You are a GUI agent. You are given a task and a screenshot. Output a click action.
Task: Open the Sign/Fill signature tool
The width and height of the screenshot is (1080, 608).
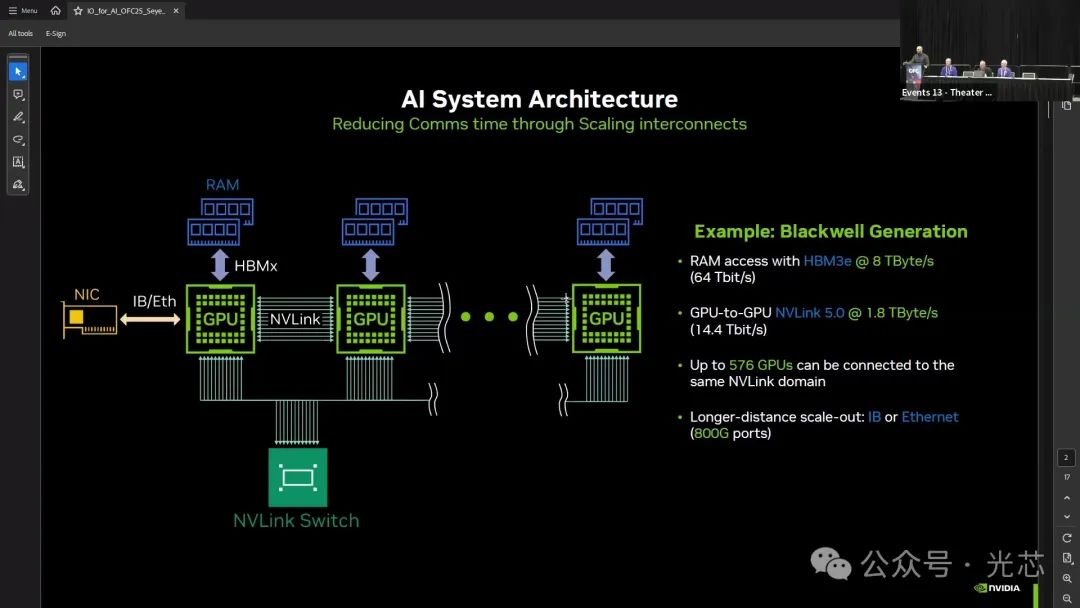(x=18, y=185)
